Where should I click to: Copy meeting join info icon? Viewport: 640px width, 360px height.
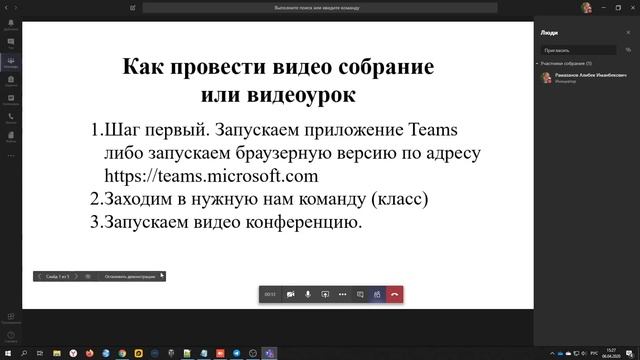point(628,50)
